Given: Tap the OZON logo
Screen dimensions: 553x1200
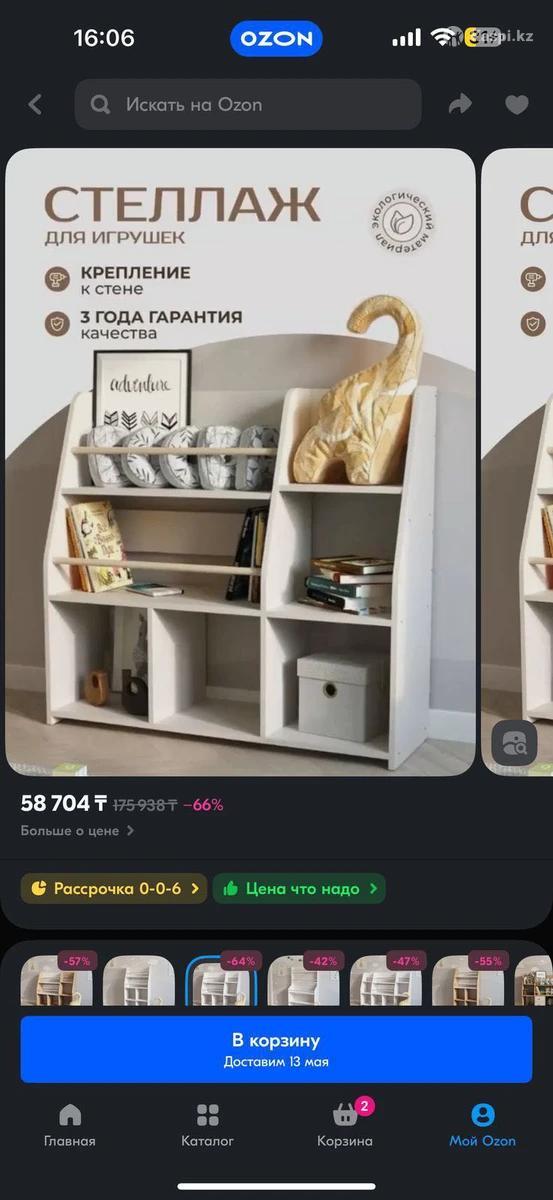Looking at the screenshot, I should click(x=276, y=39).
